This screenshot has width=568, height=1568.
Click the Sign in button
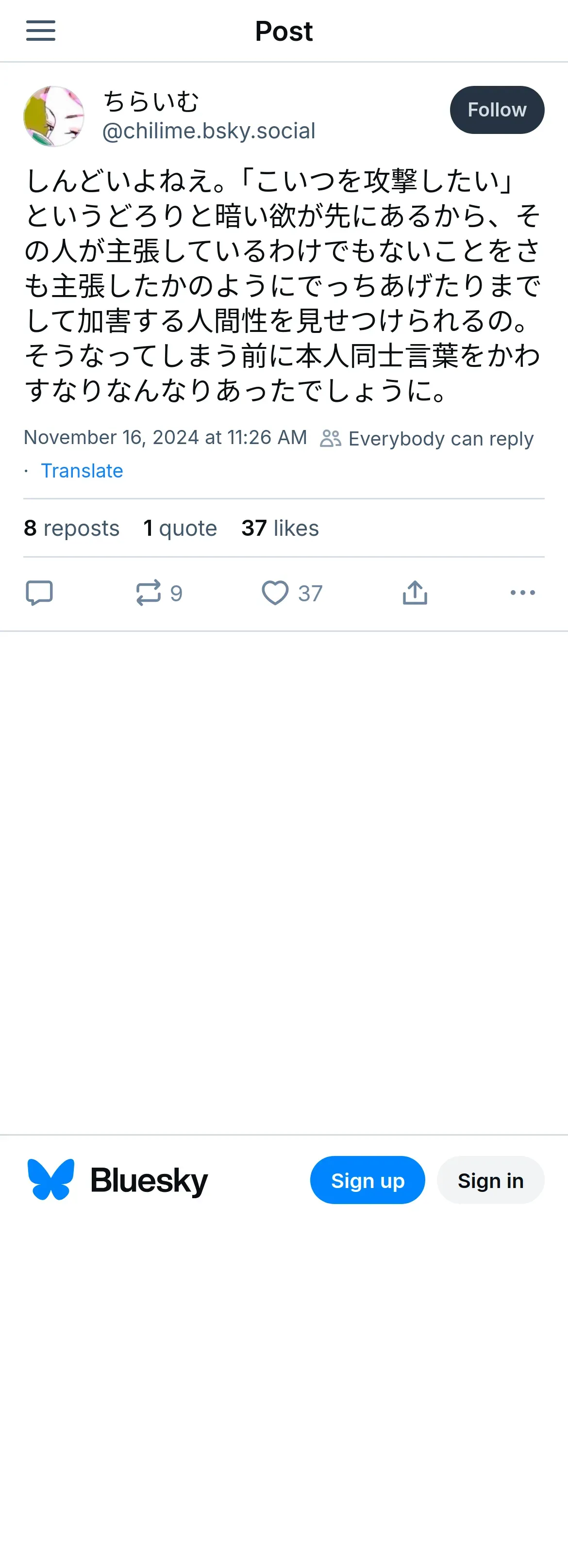click(490, 1180)
